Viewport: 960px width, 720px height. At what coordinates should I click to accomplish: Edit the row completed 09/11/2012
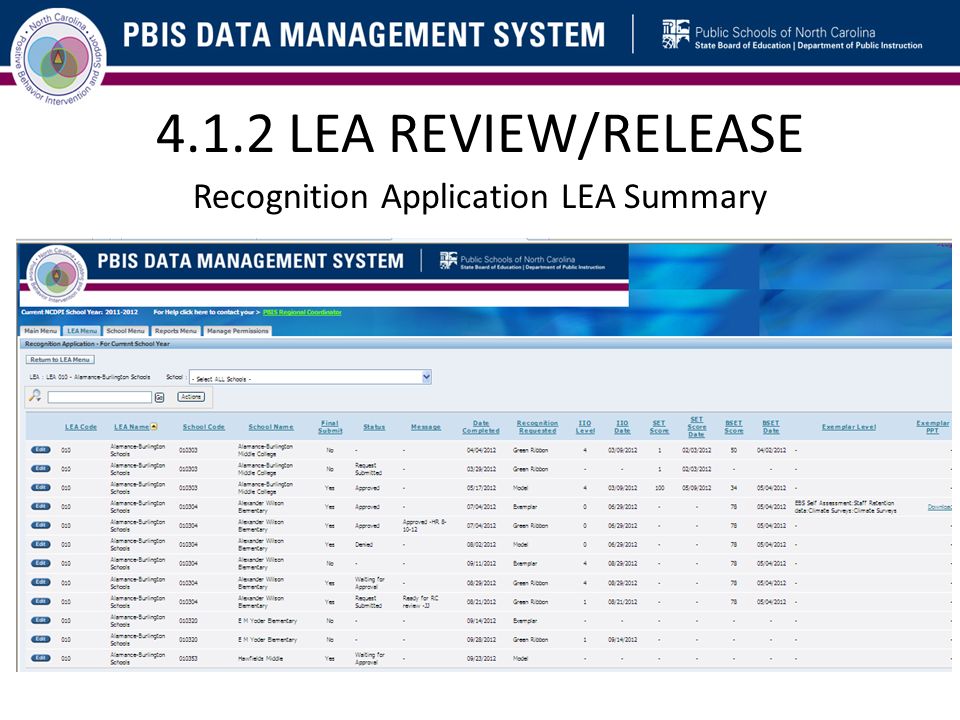pos(40,563)
